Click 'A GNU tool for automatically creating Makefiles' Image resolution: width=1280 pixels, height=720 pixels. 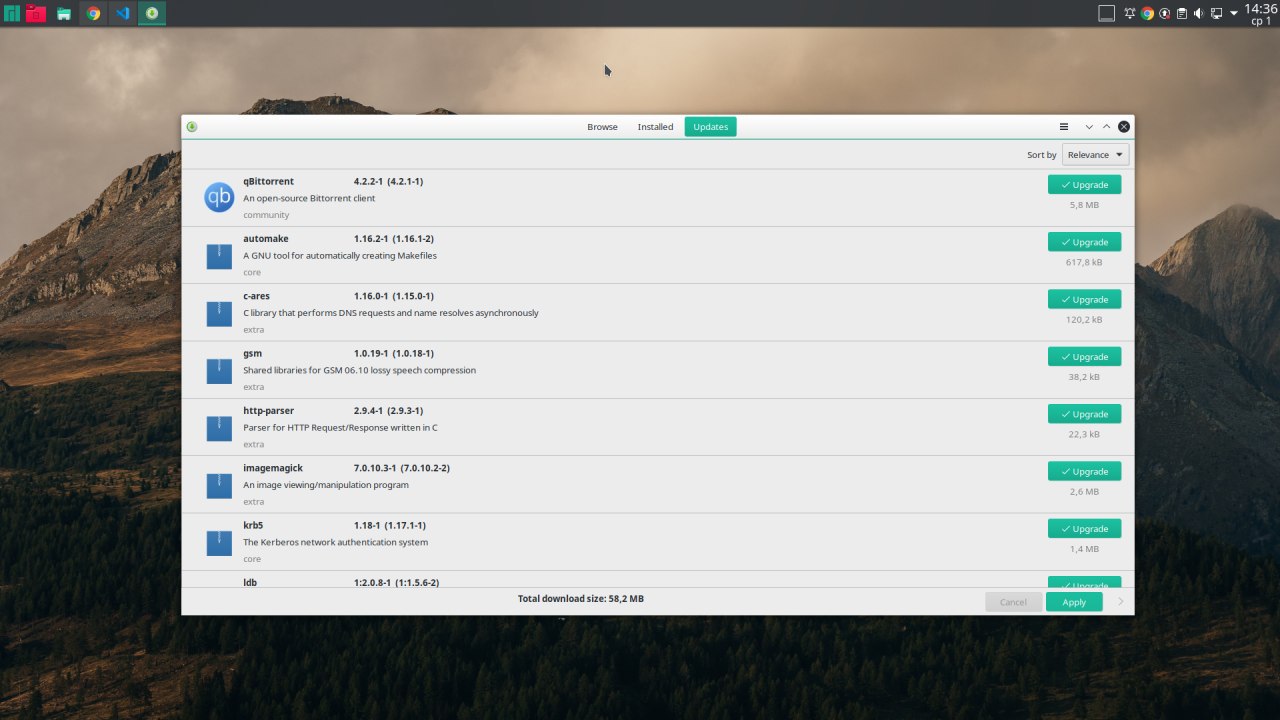coord(340,255)
